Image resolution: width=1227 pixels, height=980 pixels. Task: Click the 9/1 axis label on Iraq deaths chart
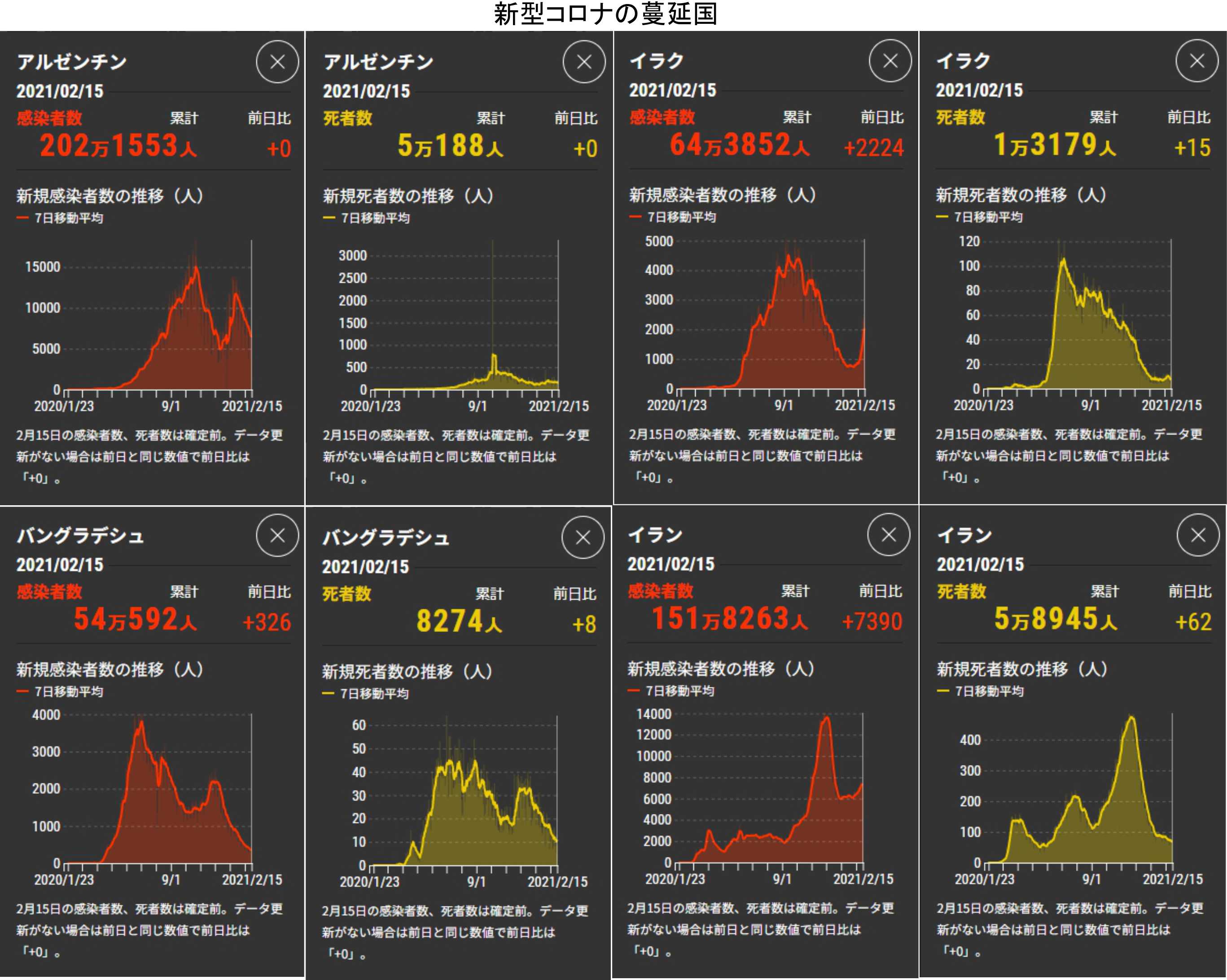[1091, 406]
